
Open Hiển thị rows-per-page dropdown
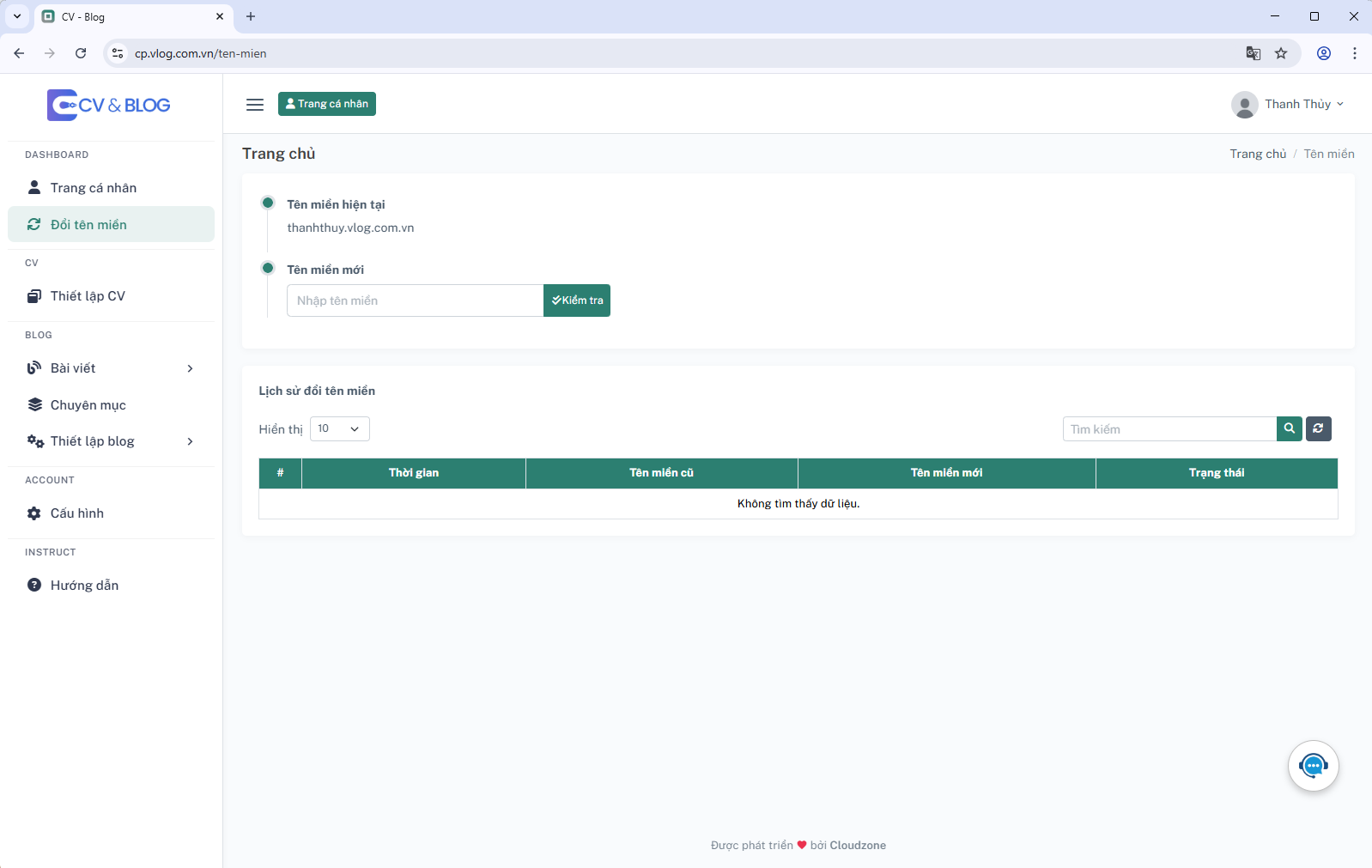point(339,428)
